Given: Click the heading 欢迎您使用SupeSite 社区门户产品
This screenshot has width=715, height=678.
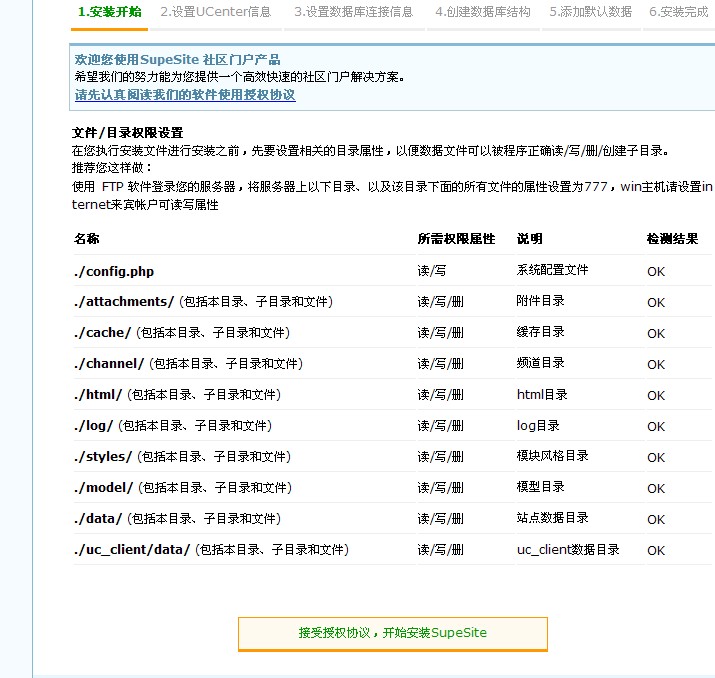Looking at the screenshot, I should [x=177, y=59].
